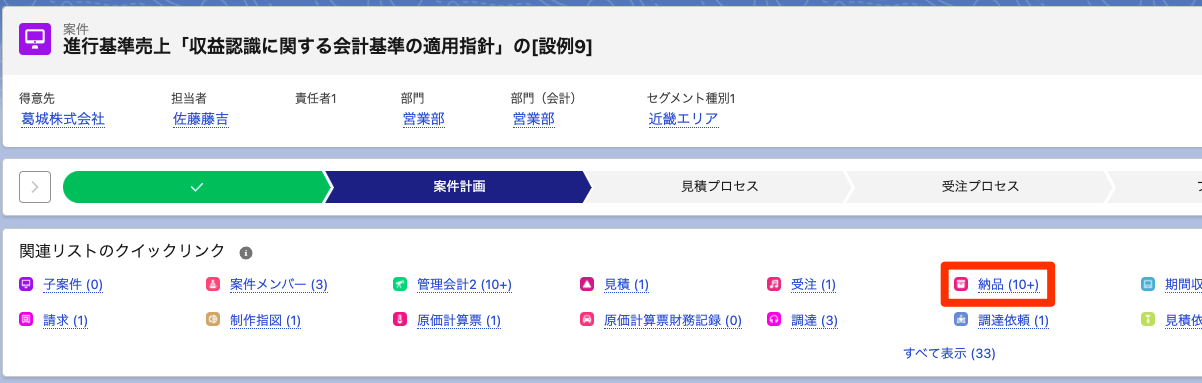Viewport: 1202px width, 383px height.
Task: Click the 見積 quick link icon
Action: click(587, 285)
